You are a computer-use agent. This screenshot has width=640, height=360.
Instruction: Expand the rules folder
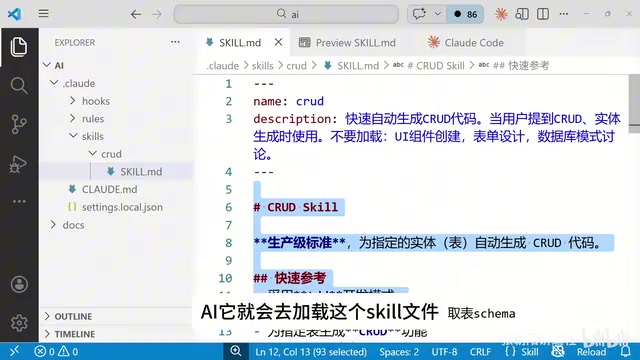pos(72,118)
